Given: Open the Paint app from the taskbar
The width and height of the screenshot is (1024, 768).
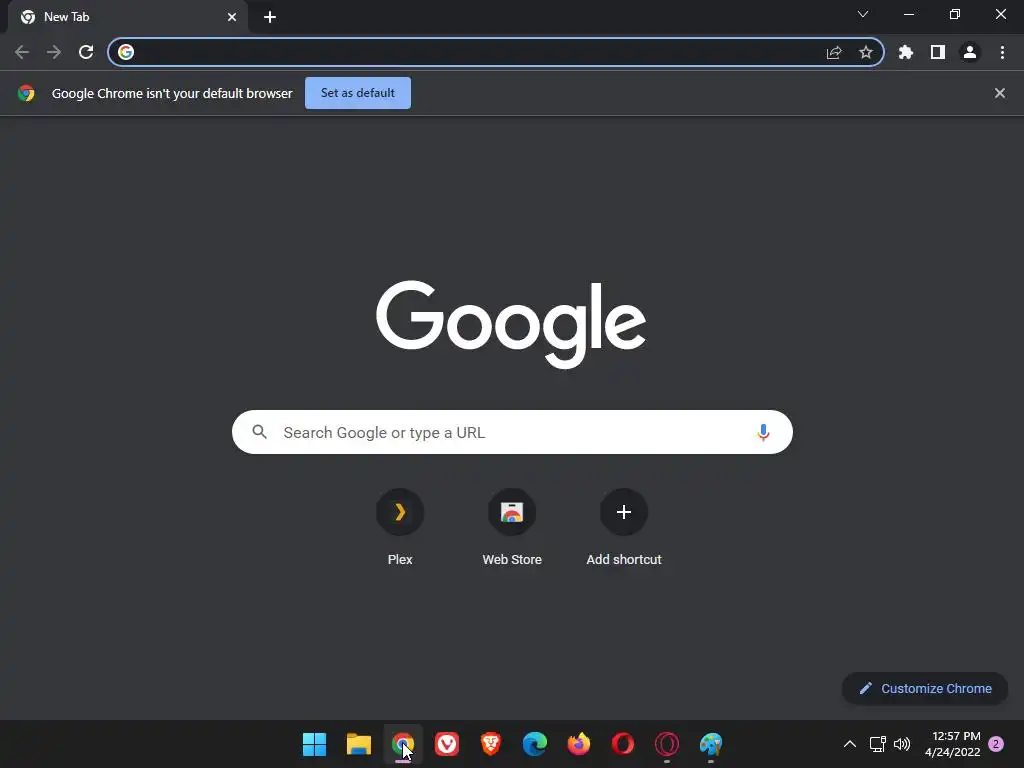Looking at the screenshot, I should (711, 744).
